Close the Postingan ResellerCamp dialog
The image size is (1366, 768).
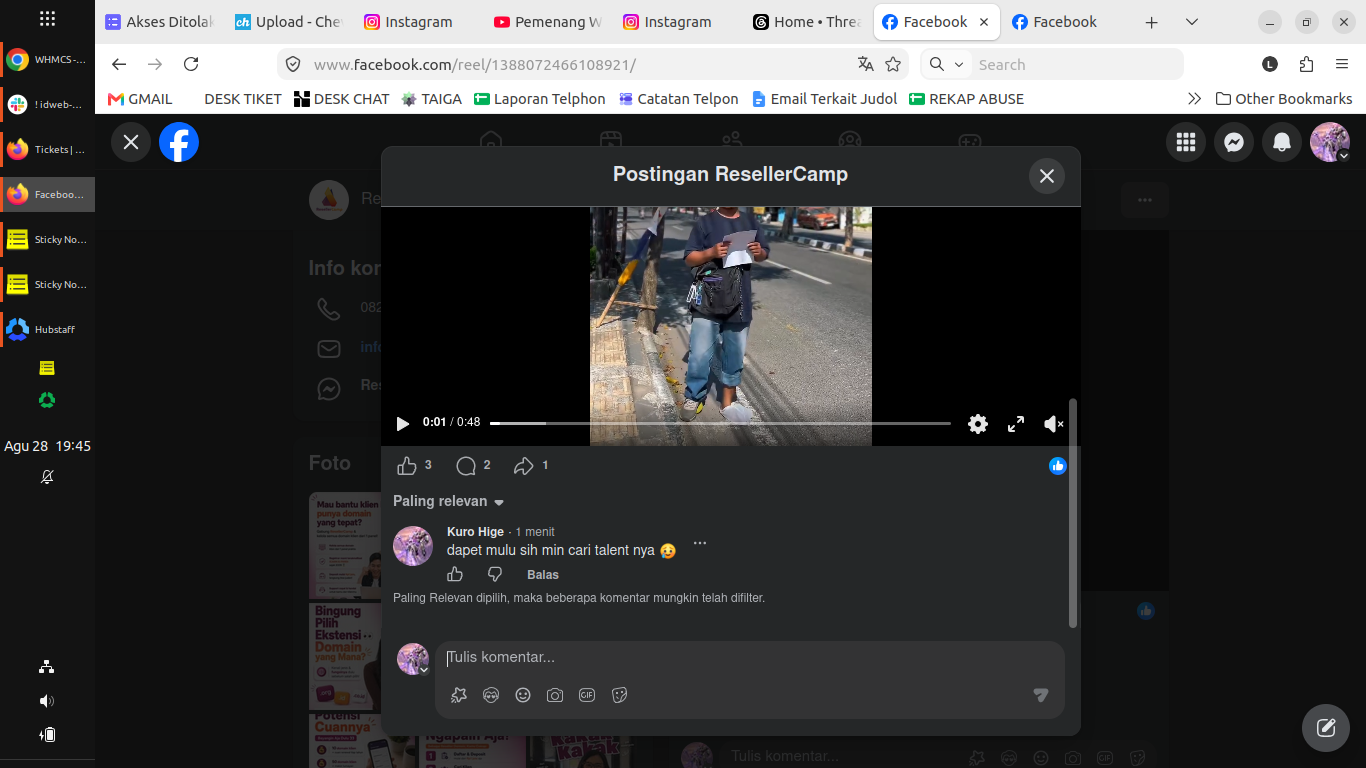[1047, 176]
